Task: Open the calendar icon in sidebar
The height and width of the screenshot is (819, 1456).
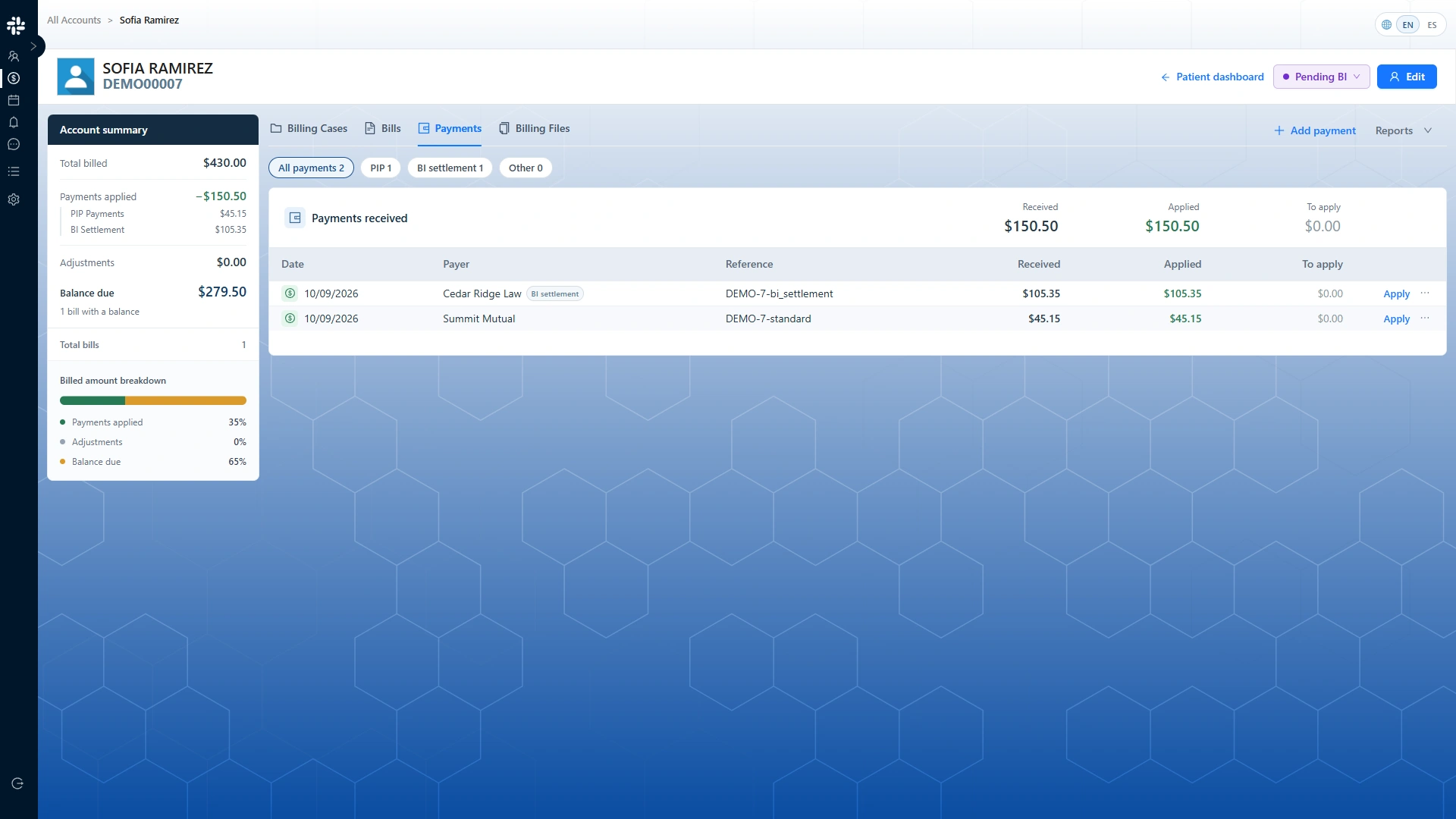Action: pos(14,100)
